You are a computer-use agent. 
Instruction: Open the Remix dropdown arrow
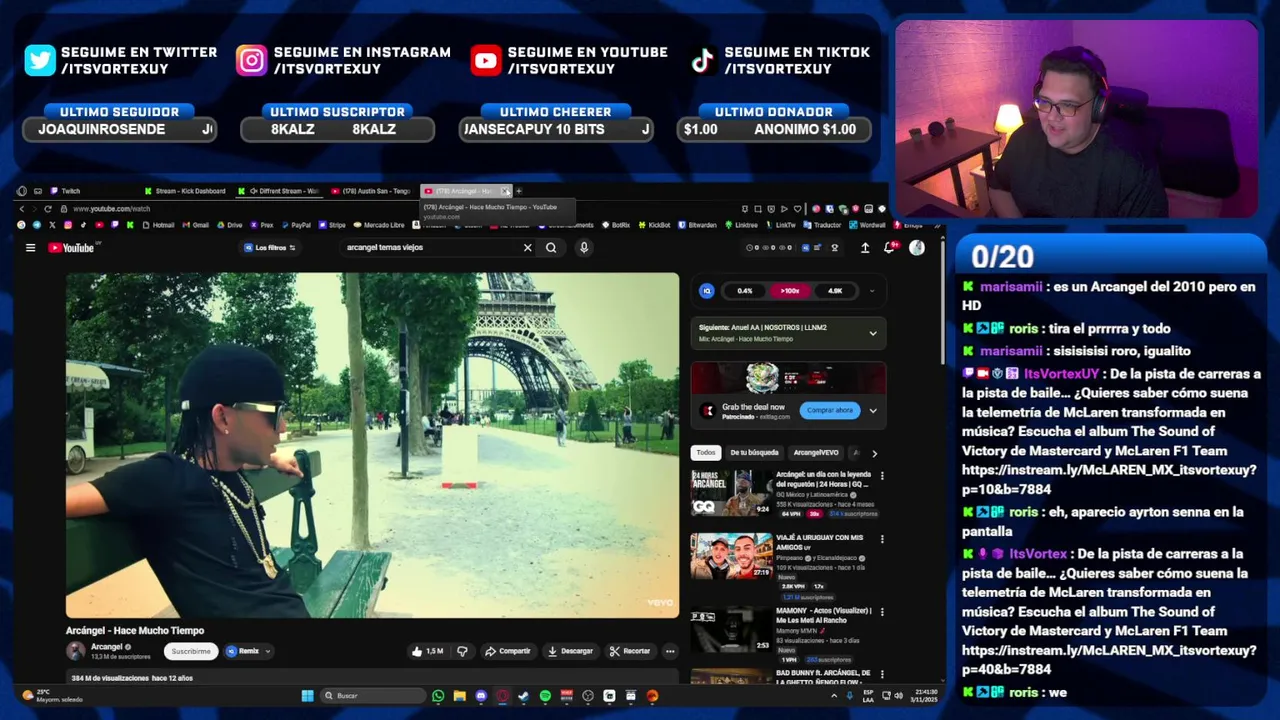click(267, 651)
